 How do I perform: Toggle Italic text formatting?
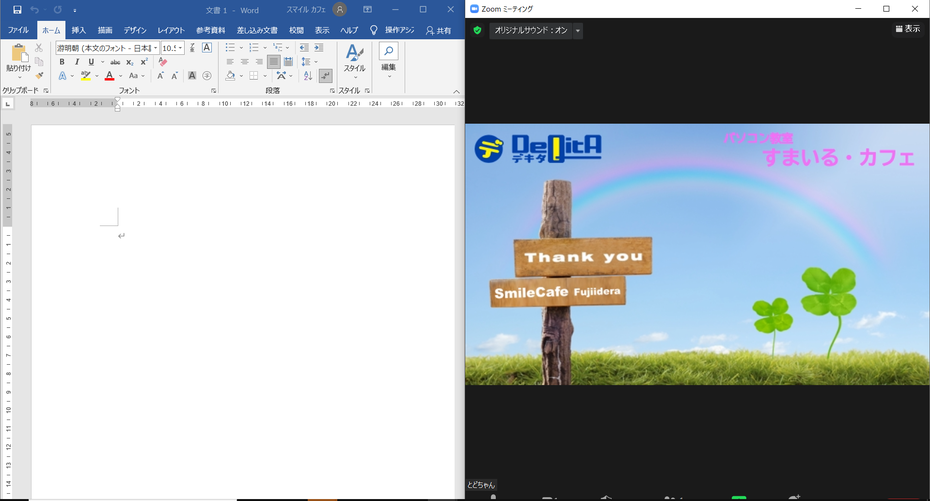pyautogui.click(x=76, y=62)
